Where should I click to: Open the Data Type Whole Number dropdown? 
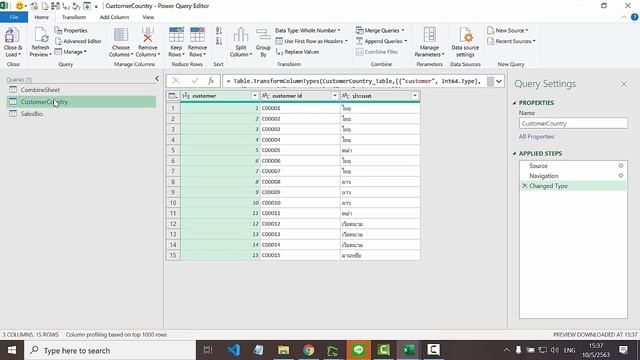[x=308, y=31]
